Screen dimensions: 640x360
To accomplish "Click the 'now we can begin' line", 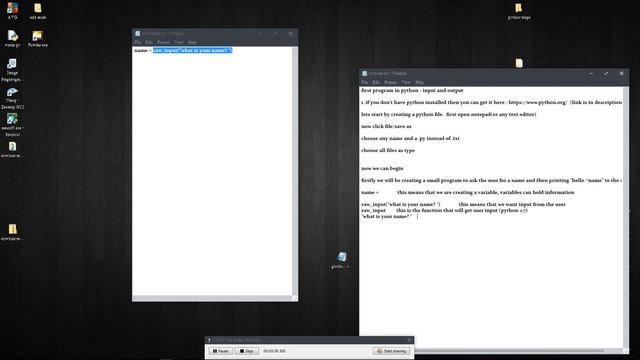I will (382, 169).
